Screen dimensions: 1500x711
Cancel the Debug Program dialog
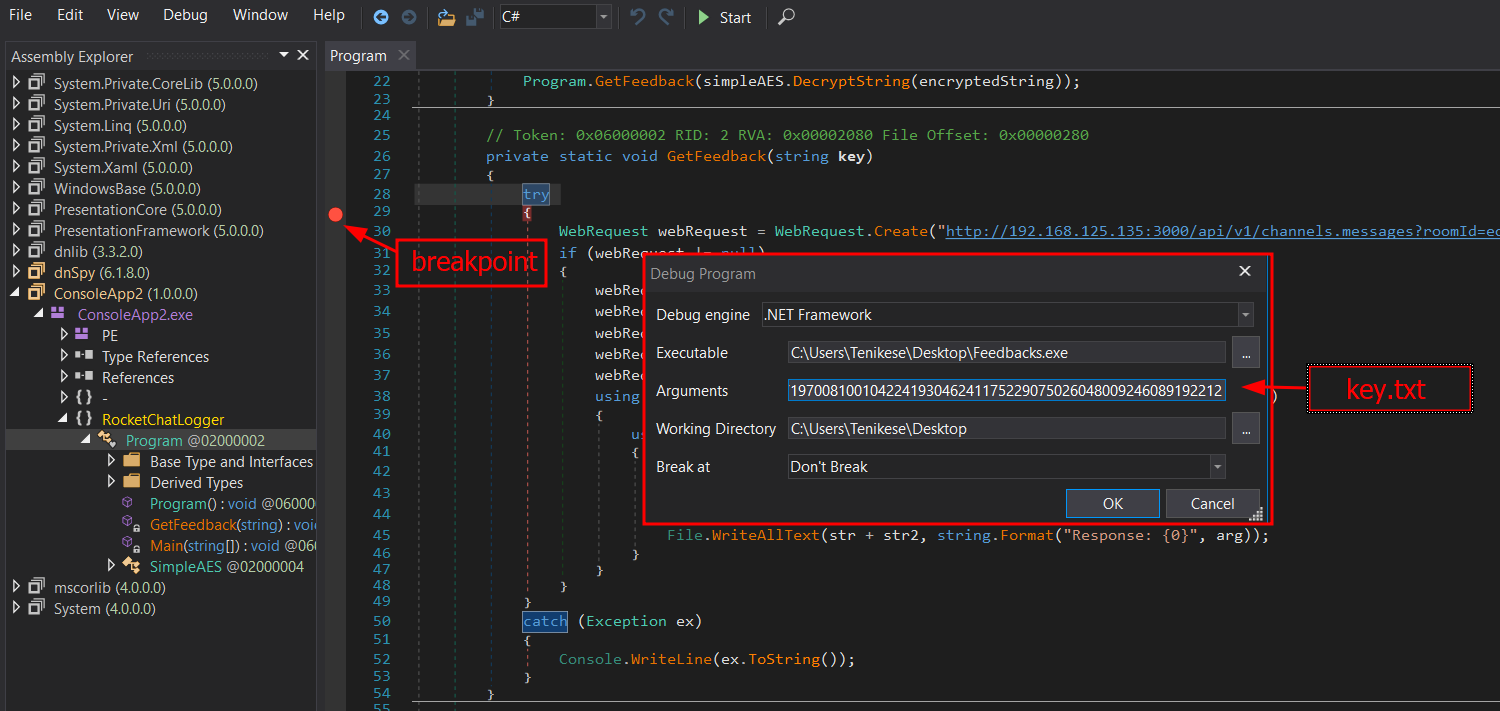pos(1213,503)
